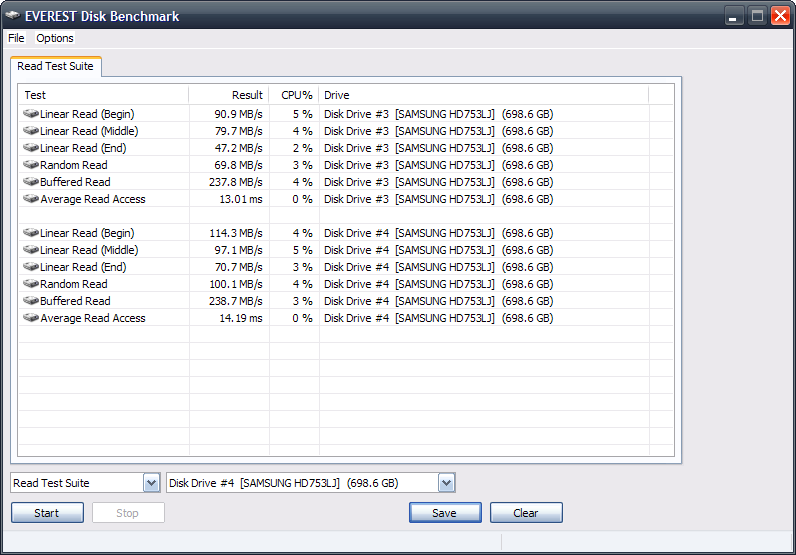Click Drive #4 Linear Read (End) label
The image size is (796, 555).
tap(83, 267)
